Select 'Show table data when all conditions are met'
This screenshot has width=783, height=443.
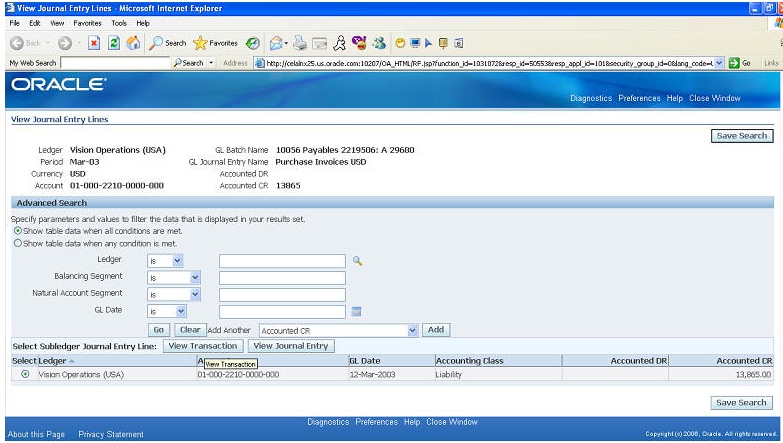coord(18,231)
